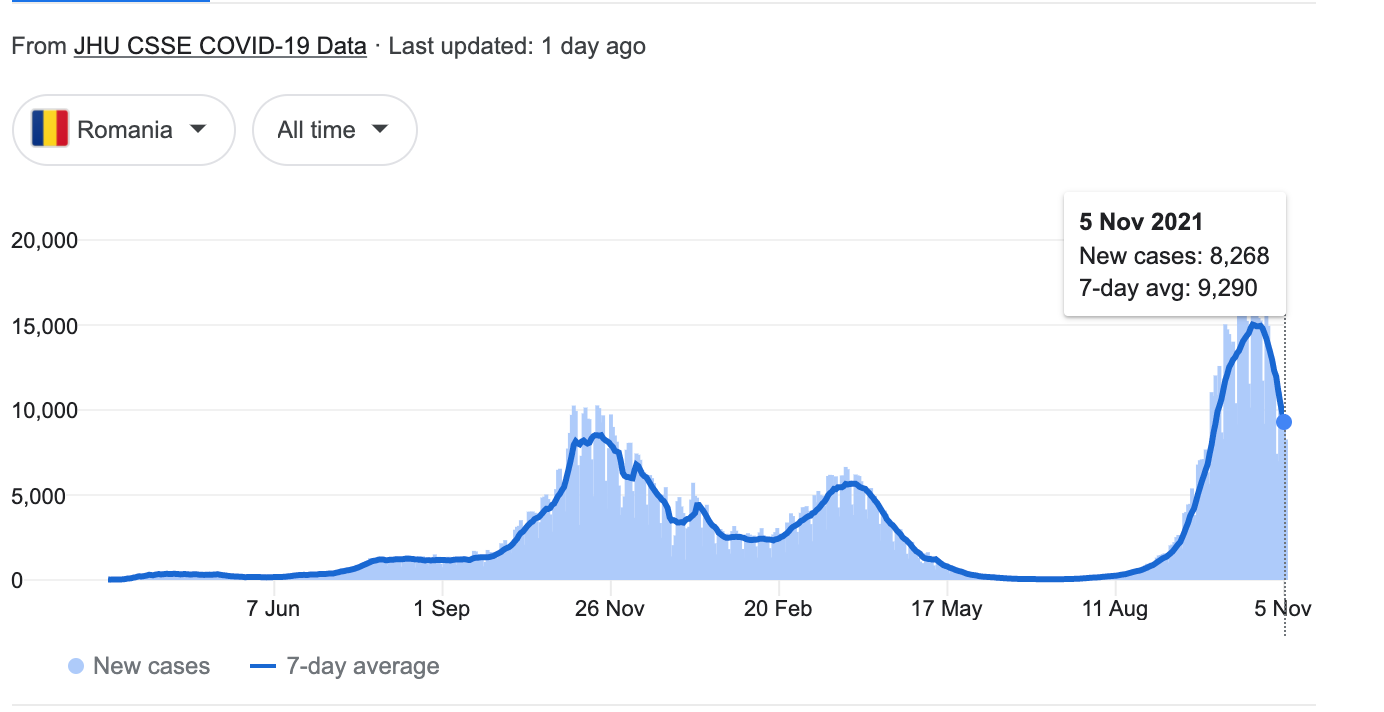Click "New cases: 8,268" in the tooltip
The image size is (1384, 712).
click(1174, 256)
